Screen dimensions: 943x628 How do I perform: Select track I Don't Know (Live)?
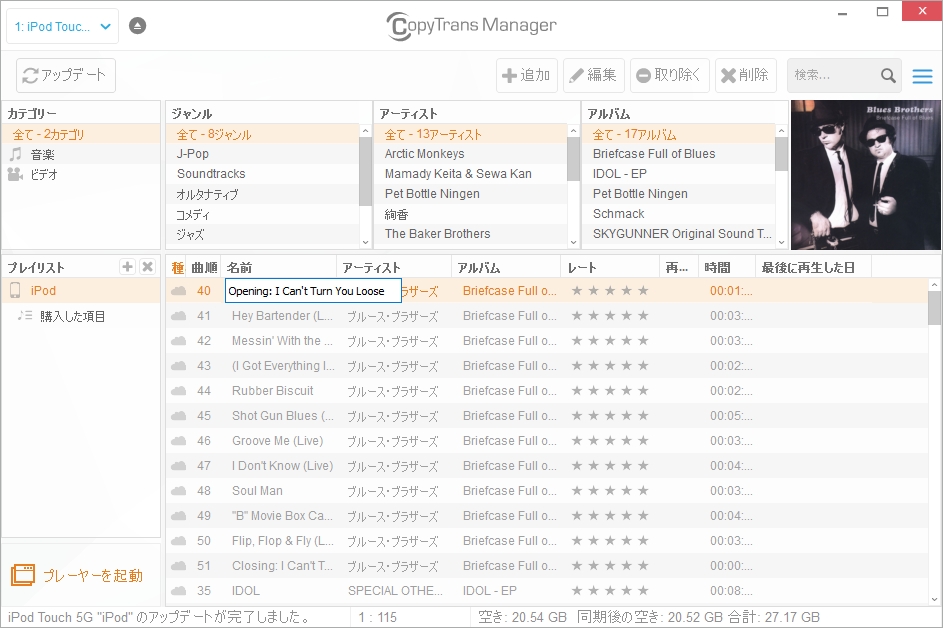click(282, 466)
